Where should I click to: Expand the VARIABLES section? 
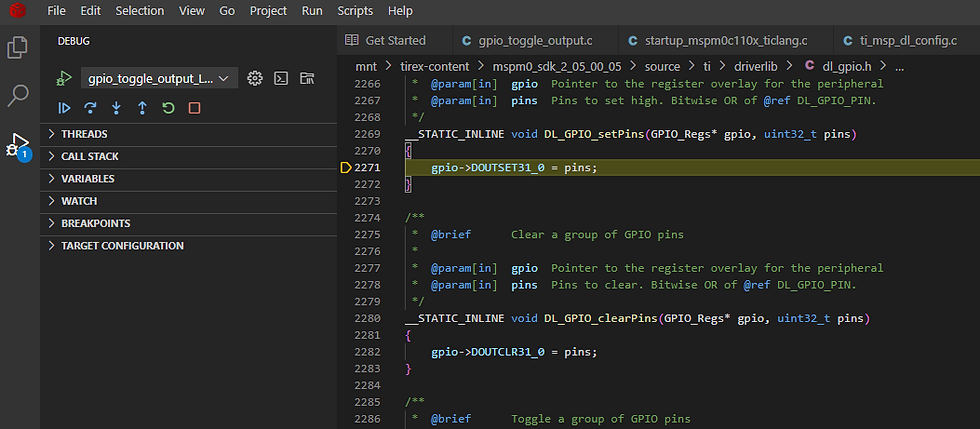[87, 179]
